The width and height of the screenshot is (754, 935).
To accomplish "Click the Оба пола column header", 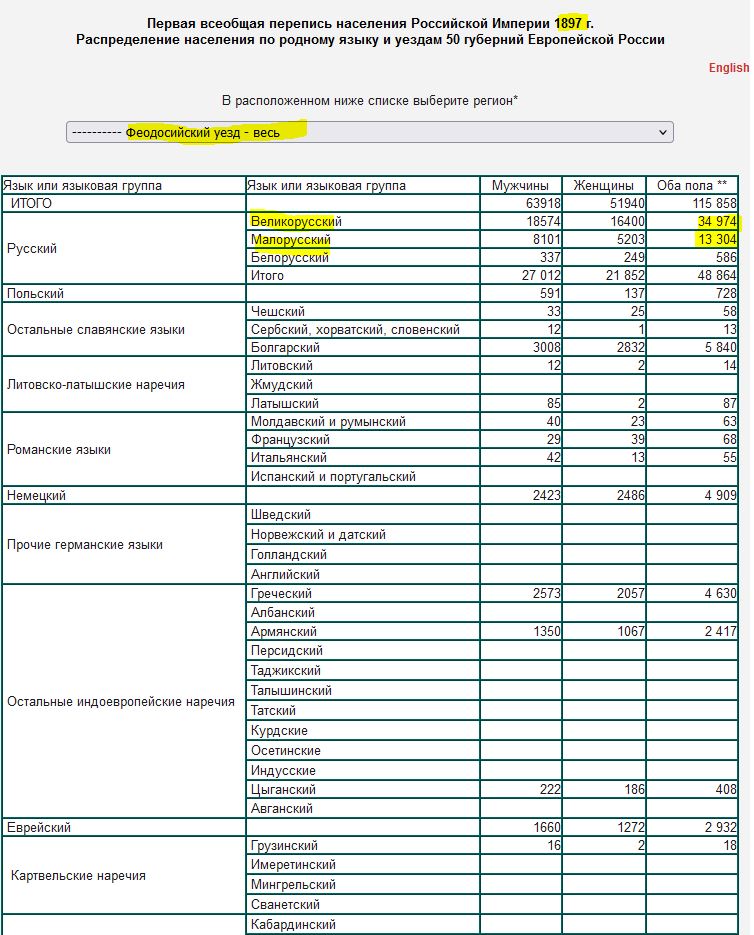I will [x=691, y=185].
